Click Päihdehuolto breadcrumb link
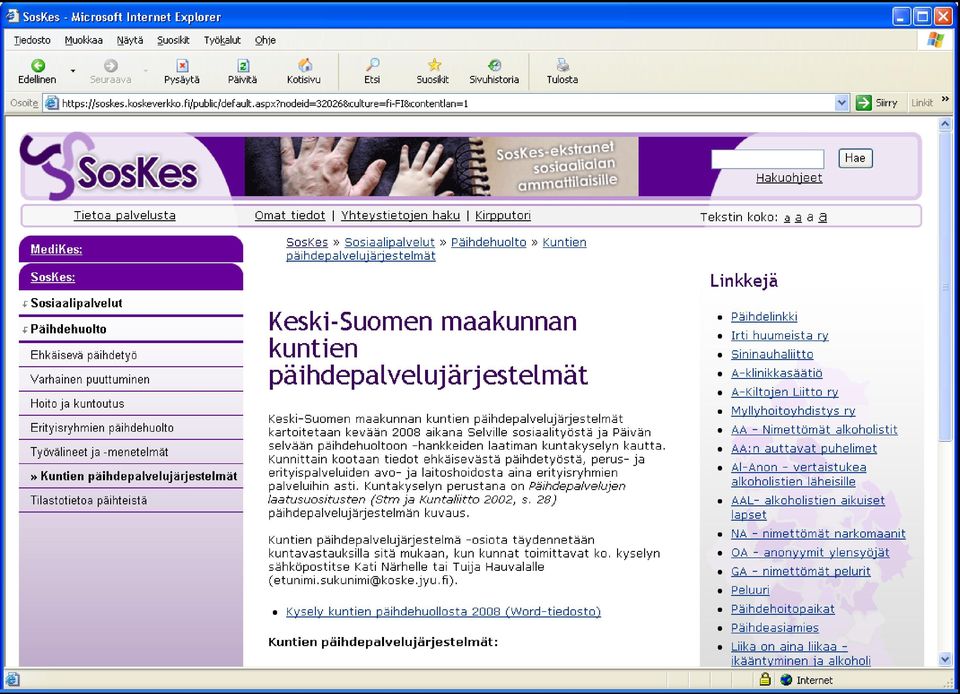960x694 pixels. (489, 242)
